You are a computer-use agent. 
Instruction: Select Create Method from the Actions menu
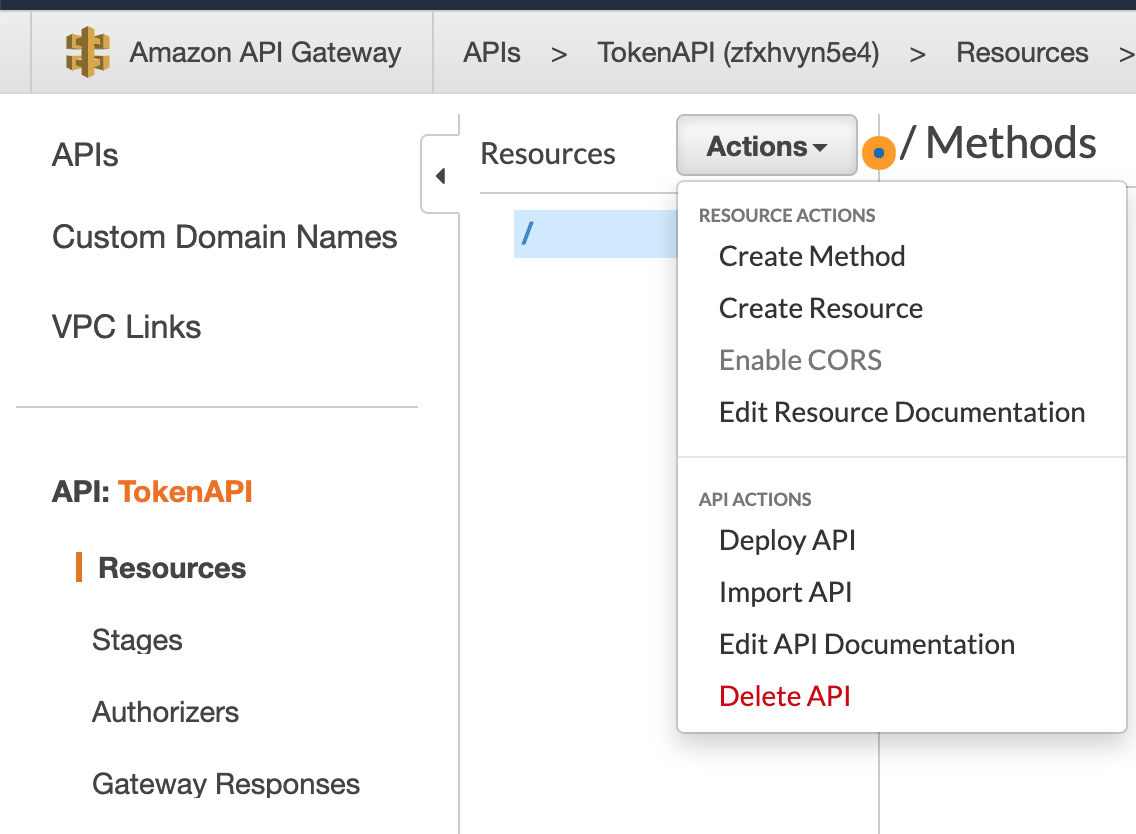811,256
